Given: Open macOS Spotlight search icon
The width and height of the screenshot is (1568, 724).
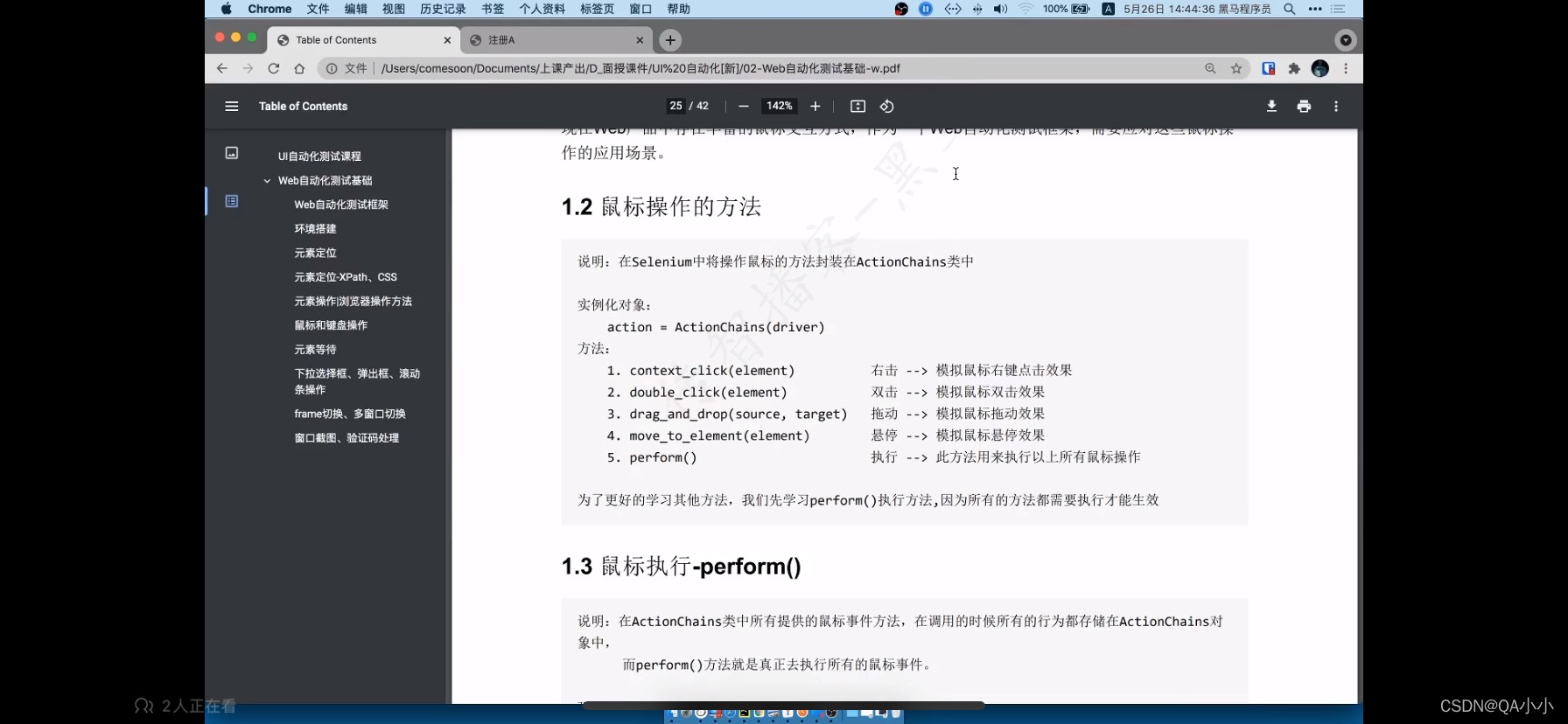Looking at the screenshot, I should pyautogui.click(x=1290, y=9).
